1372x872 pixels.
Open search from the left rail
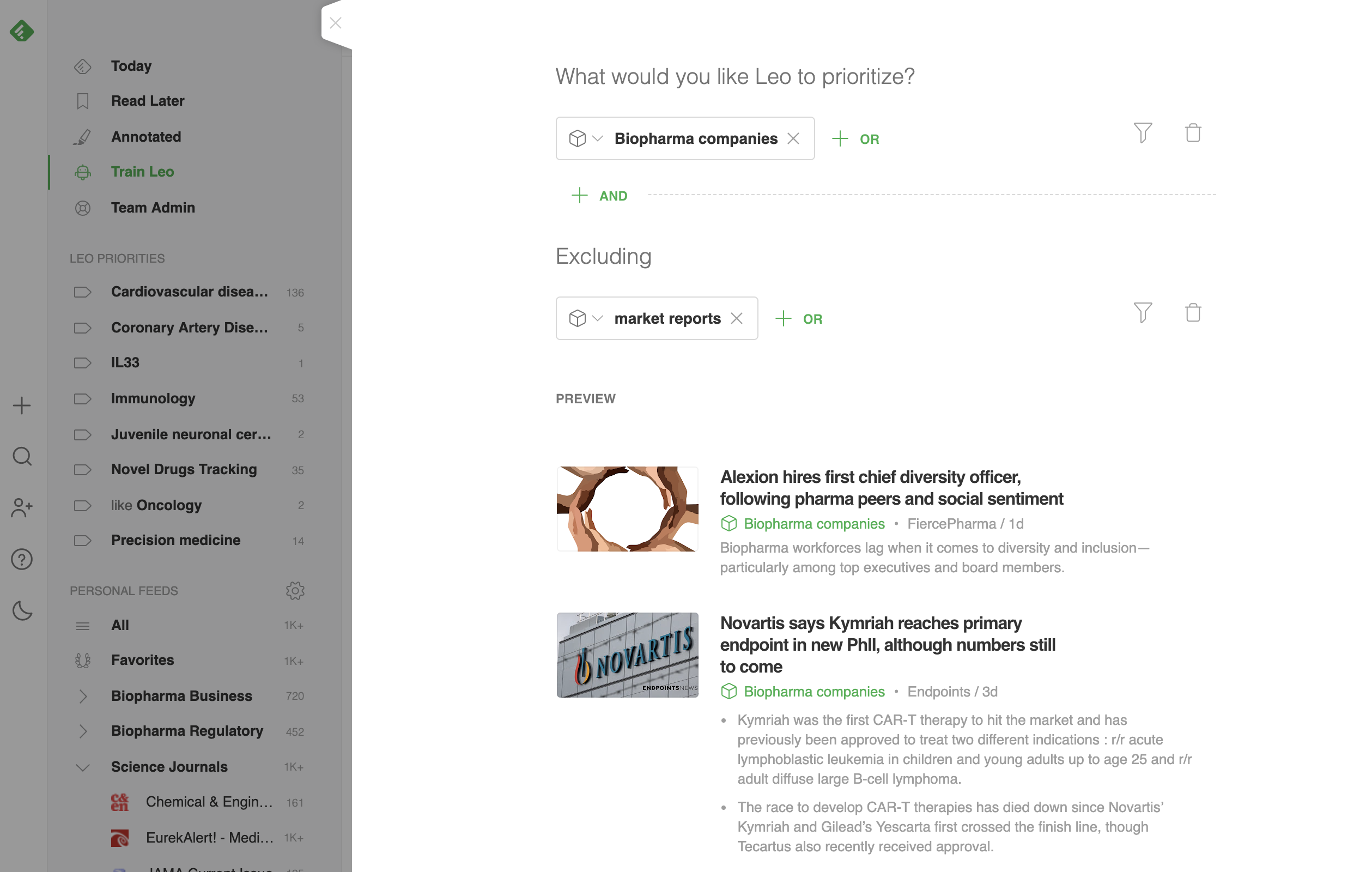(22, 457)
